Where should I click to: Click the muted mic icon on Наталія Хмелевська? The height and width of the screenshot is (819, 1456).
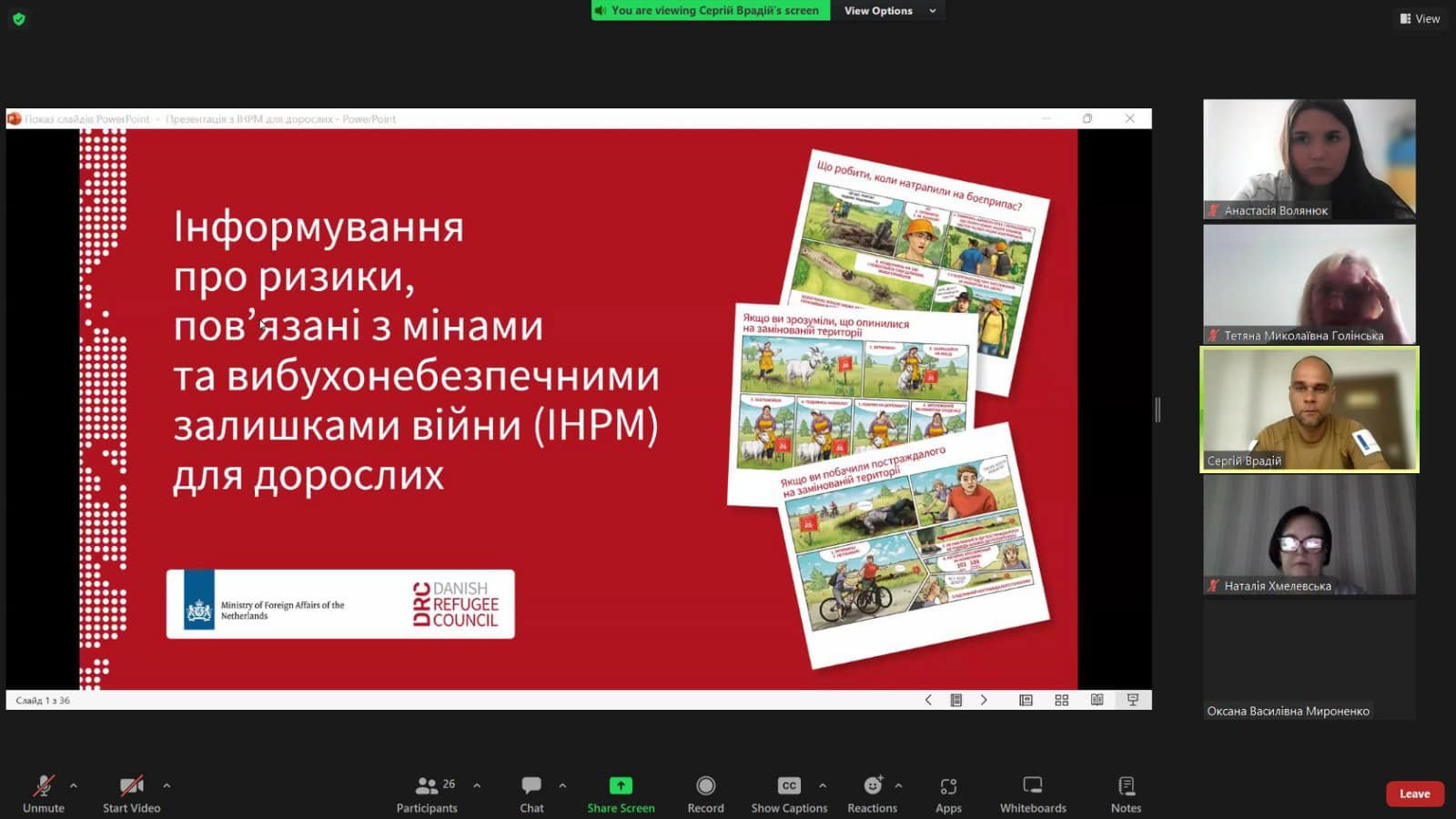[1213, 586]
